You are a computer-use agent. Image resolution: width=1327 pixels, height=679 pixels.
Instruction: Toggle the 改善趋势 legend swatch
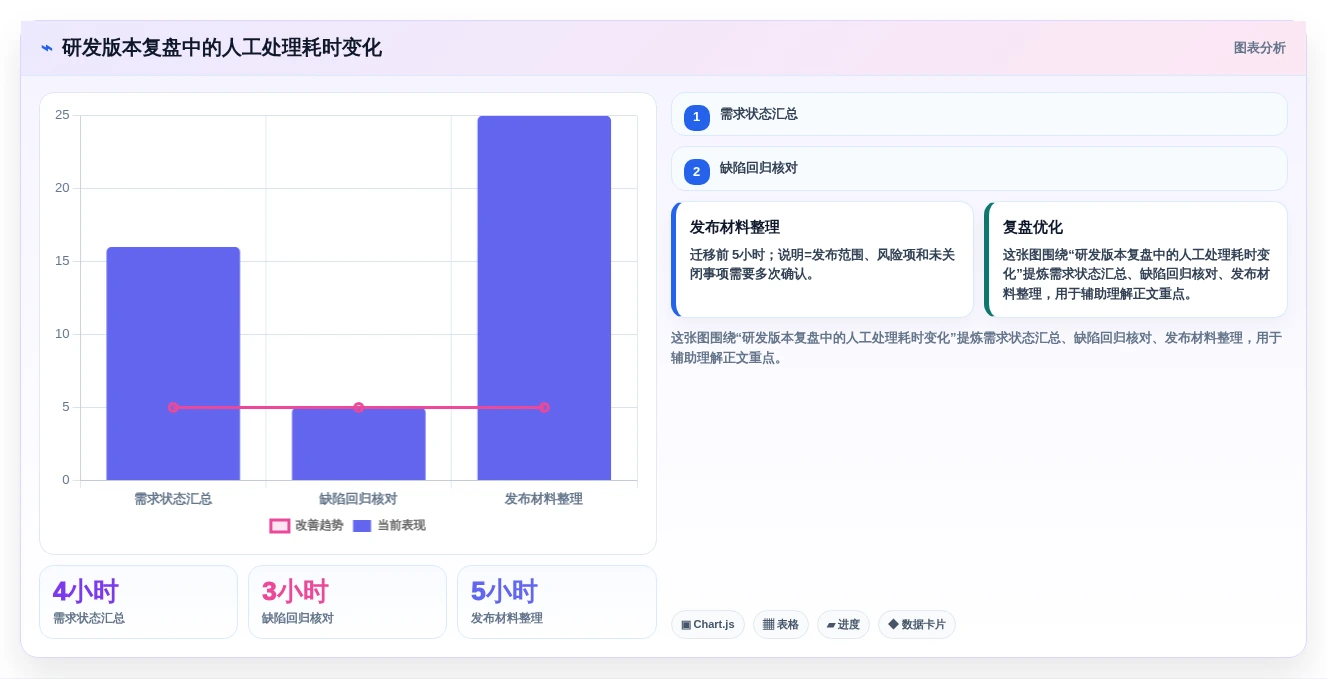[x=280, y=526]
